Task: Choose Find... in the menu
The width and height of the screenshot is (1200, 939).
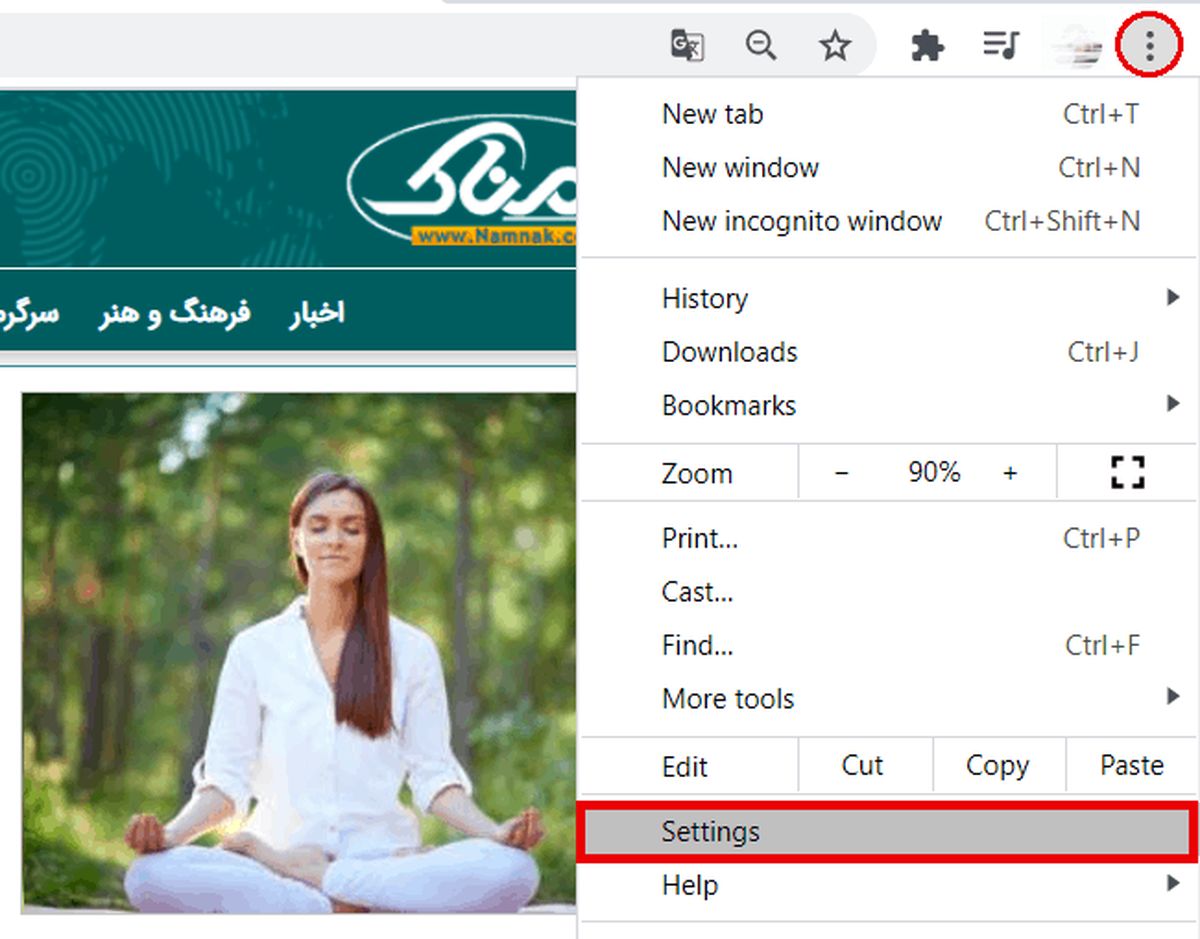Action: [x=890, y=645]
